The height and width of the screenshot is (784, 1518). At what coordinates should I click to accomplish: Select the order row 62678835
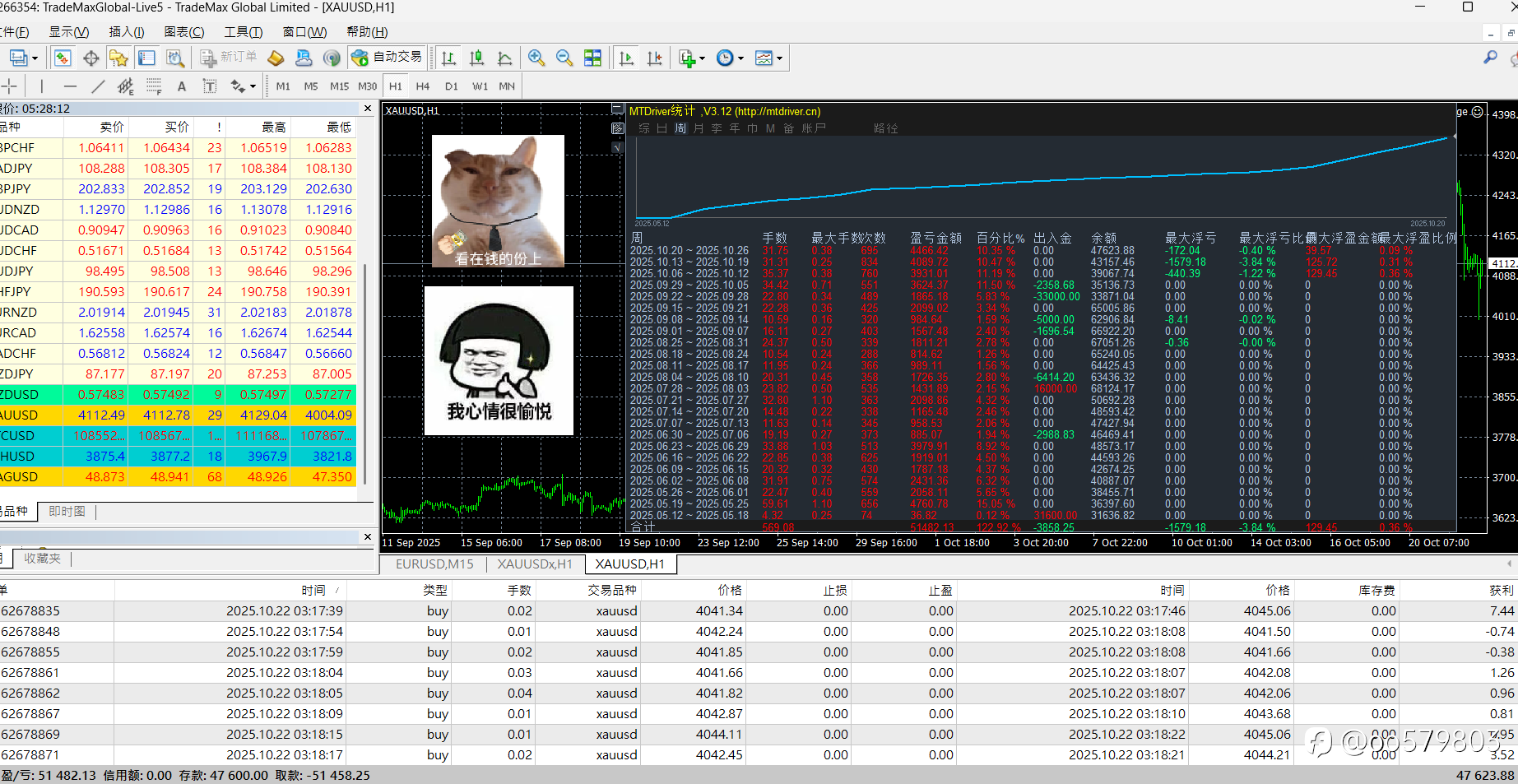(x=758, y=611)
